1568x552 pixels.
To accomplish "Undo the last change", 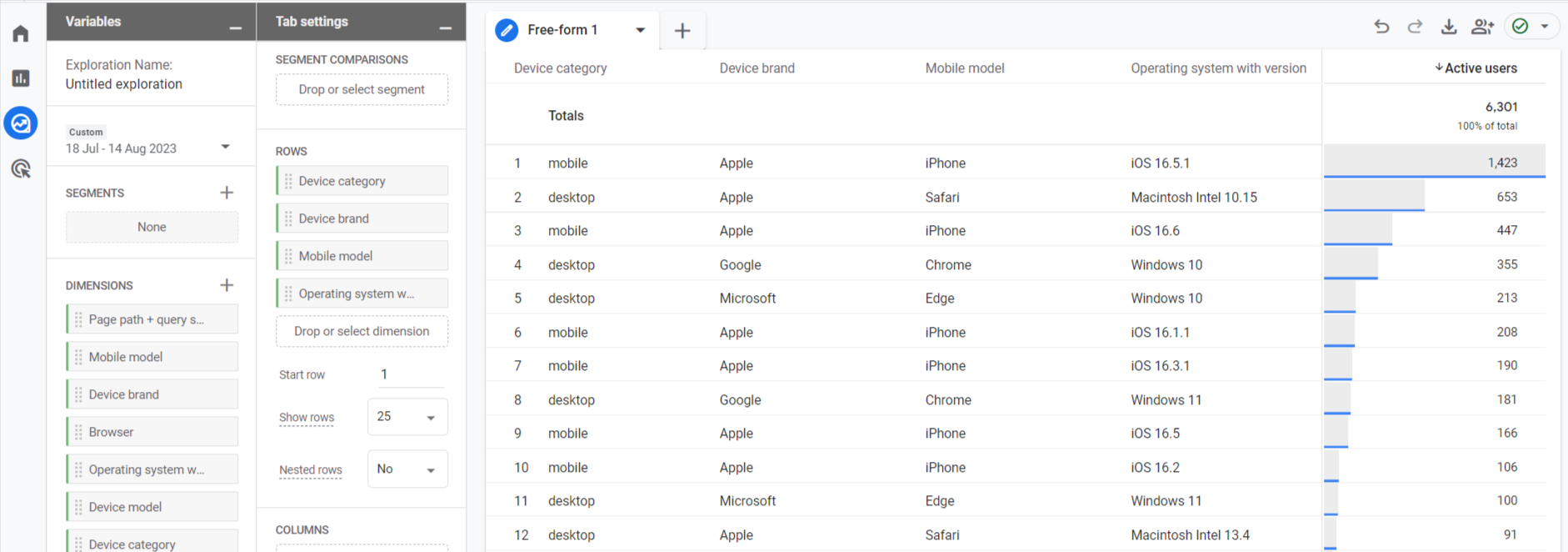I will click(1381, 27).
